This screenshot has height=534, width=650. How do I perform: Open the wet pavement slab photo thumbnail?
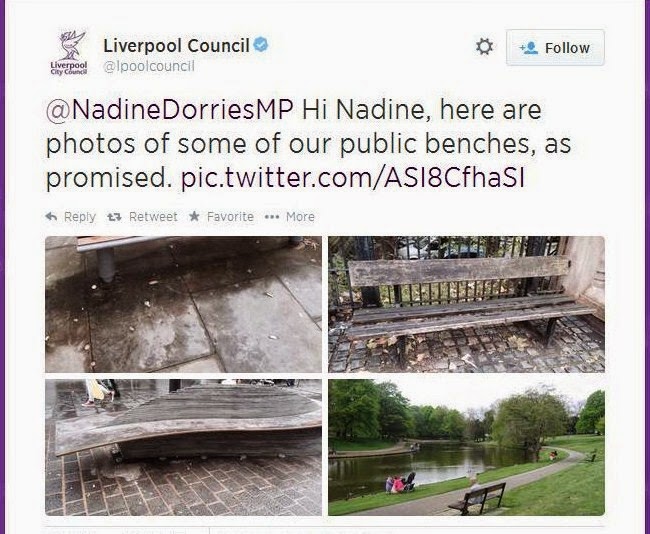183,304
